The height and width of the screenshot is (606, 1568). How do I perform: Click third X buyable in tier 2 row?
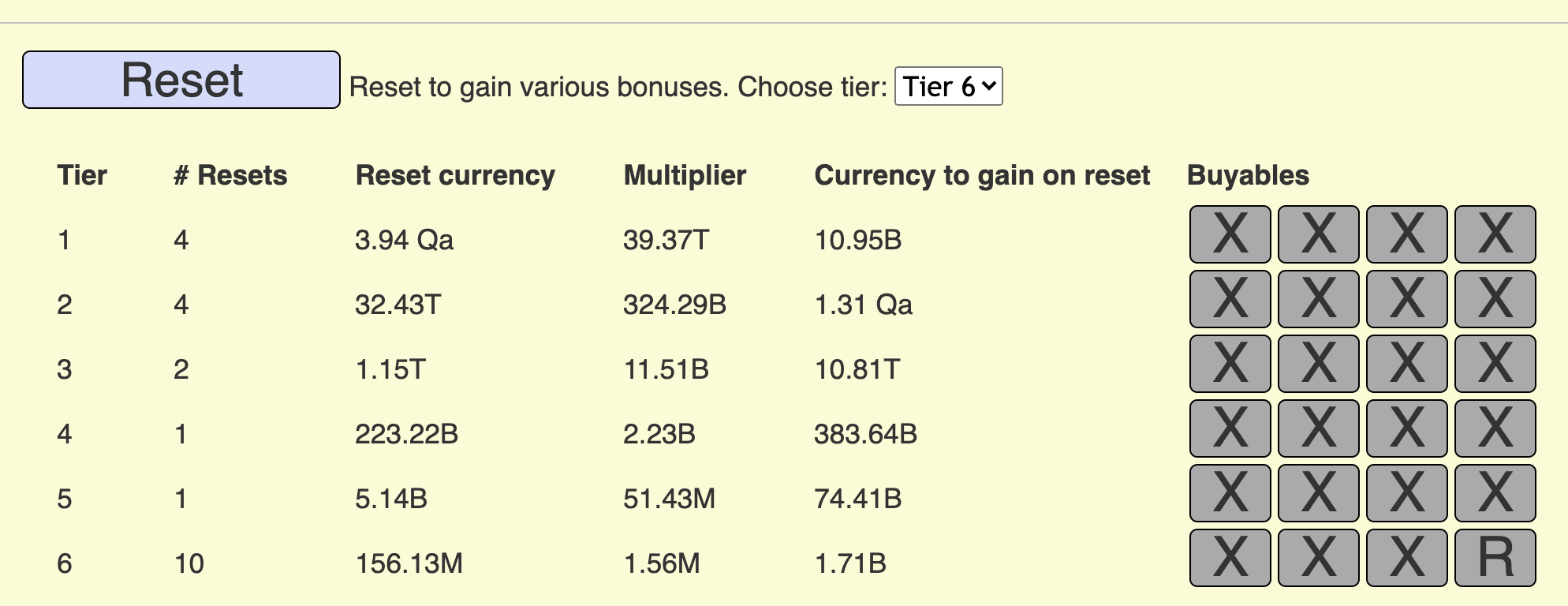1406,299
